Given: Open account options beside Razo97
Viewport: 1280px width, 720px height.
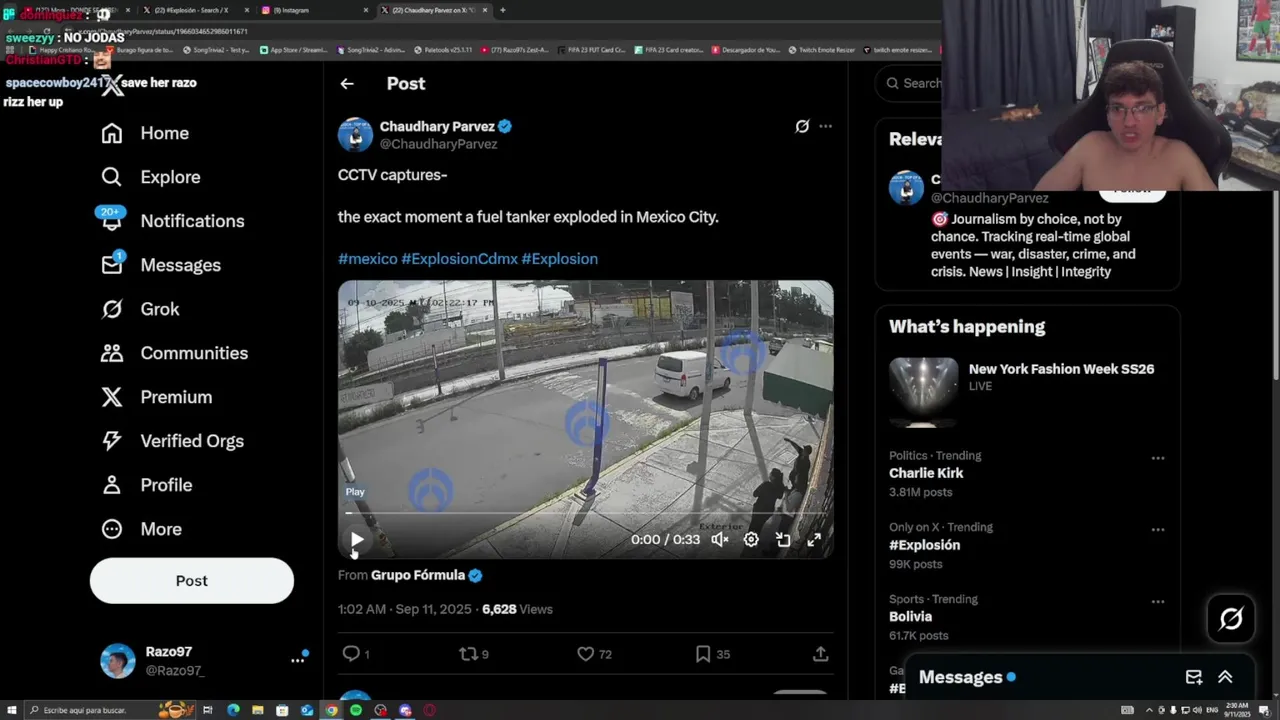Looking at the screenshot, I should pyautogui.click(x=297, y=660).
